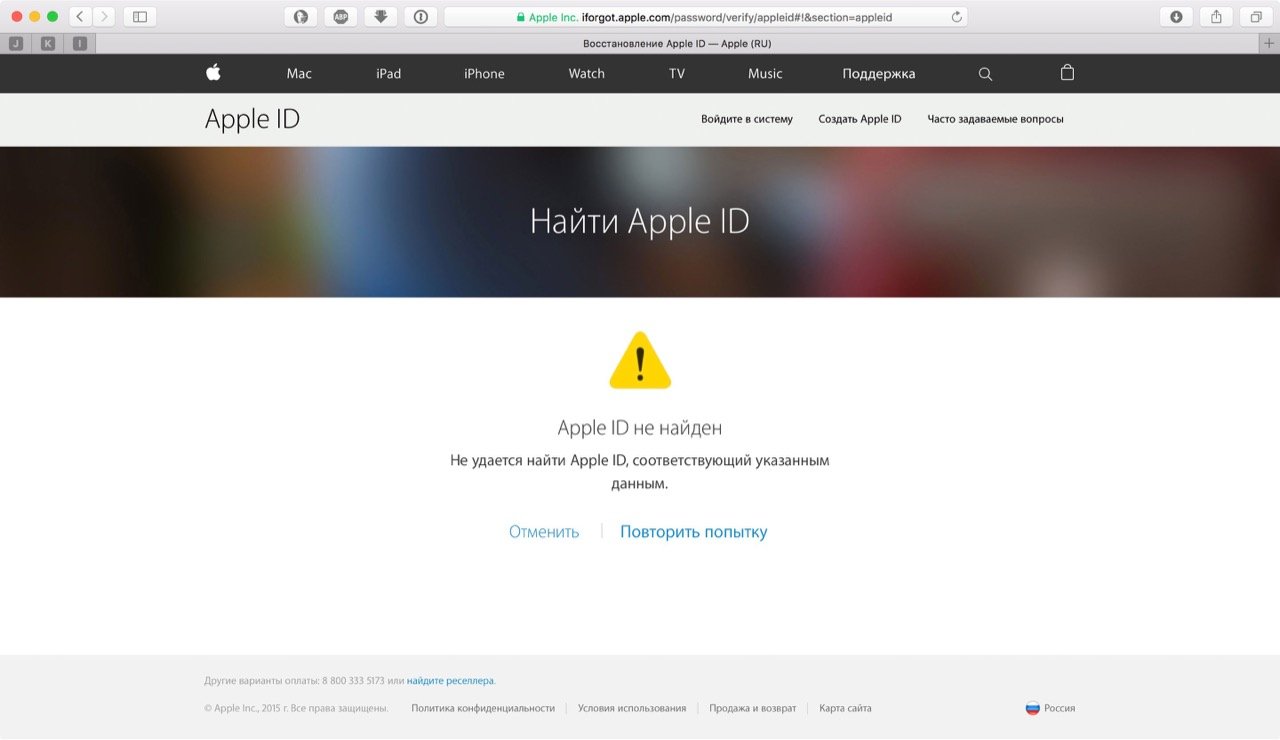Open Условия использования
1280x740 pixels.
632,708
